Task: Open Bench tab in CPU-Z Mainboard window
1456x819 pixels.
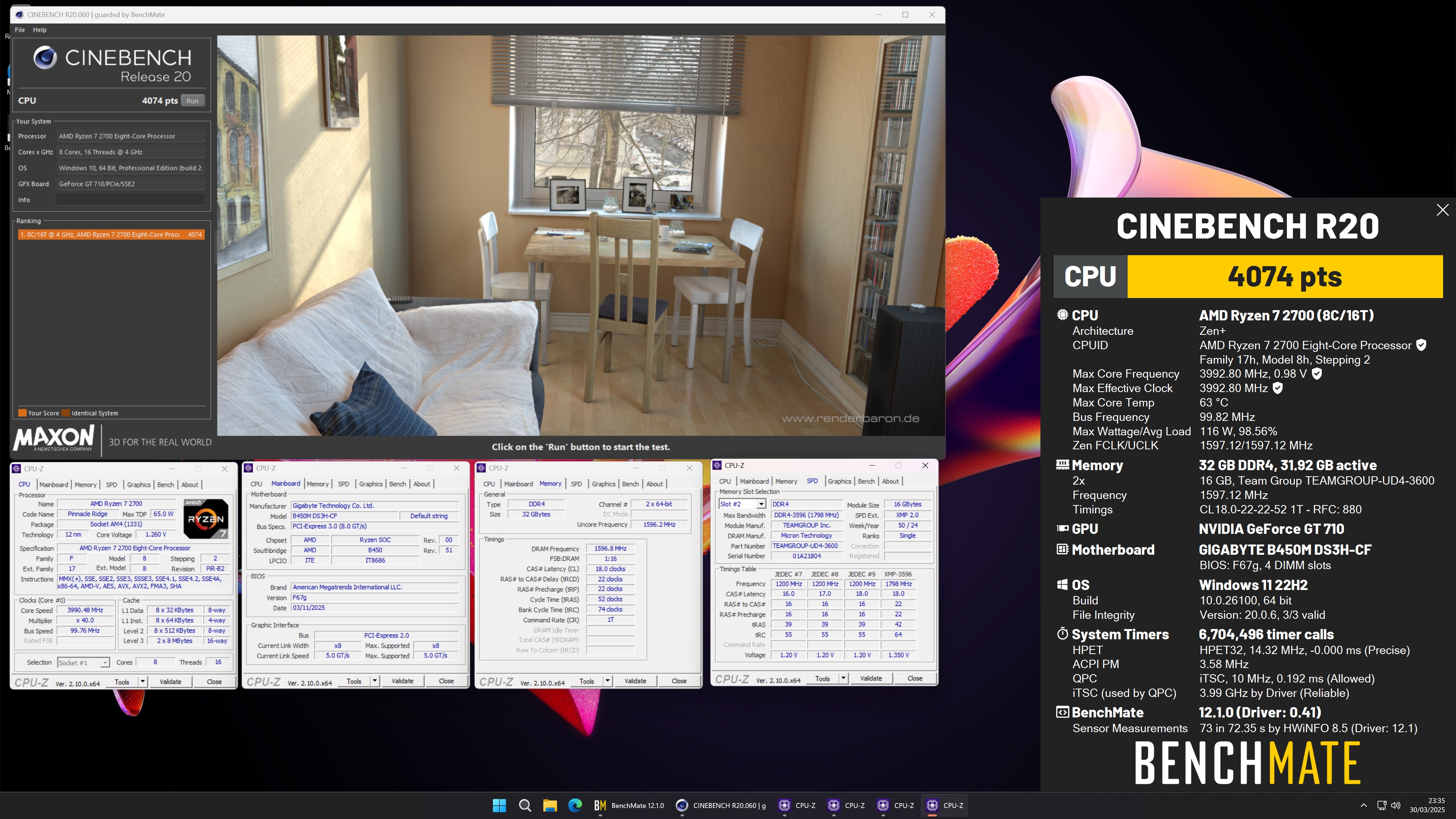Action: click(x=397, y=484)
